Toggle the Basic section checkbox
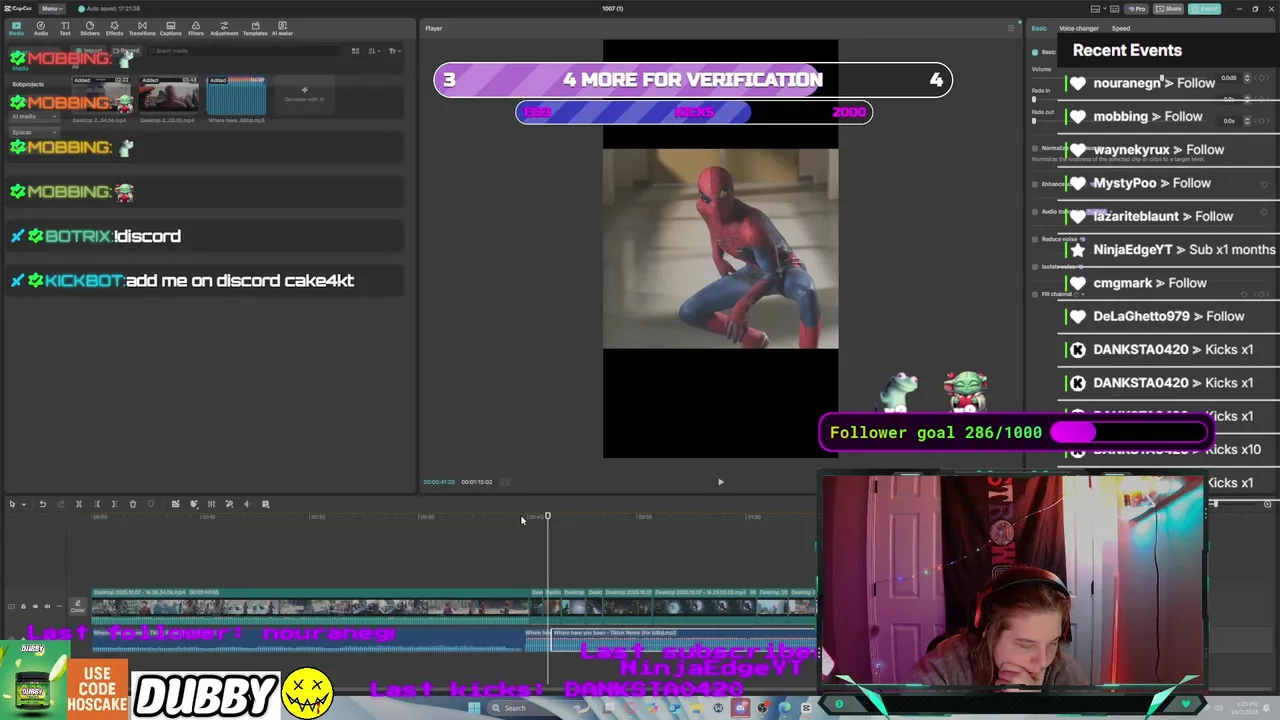The image size is (1280, 720). click(1035, 52)
